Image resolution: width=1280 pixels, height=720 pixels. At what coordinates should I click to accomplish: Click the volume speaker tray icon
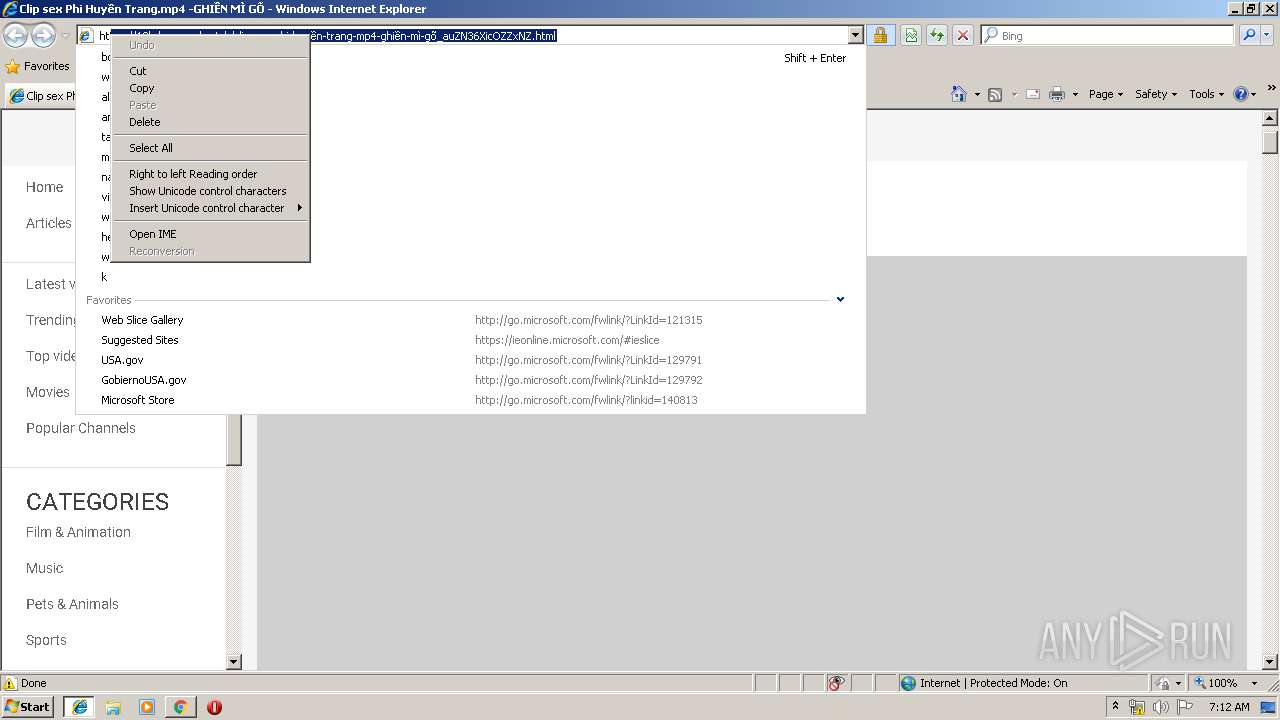click(1160, 707)
